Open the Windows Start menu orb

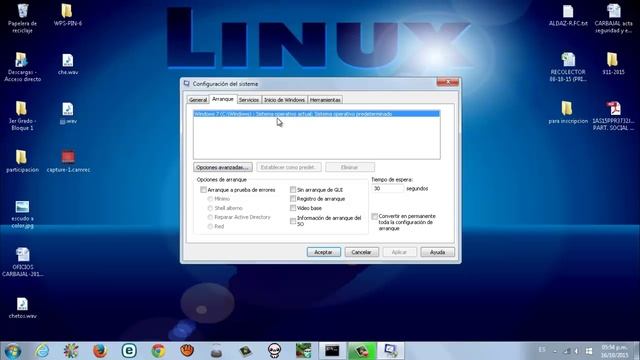(x=13, y=351)
